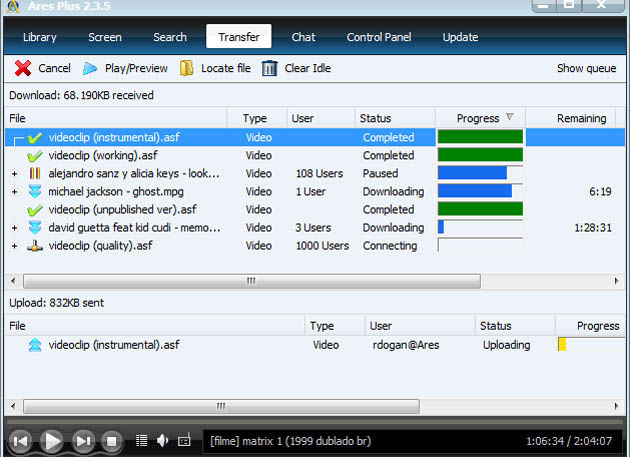Select the Transfer tab
Viewport: 630px width, 457px height.
tap(239, 37)
